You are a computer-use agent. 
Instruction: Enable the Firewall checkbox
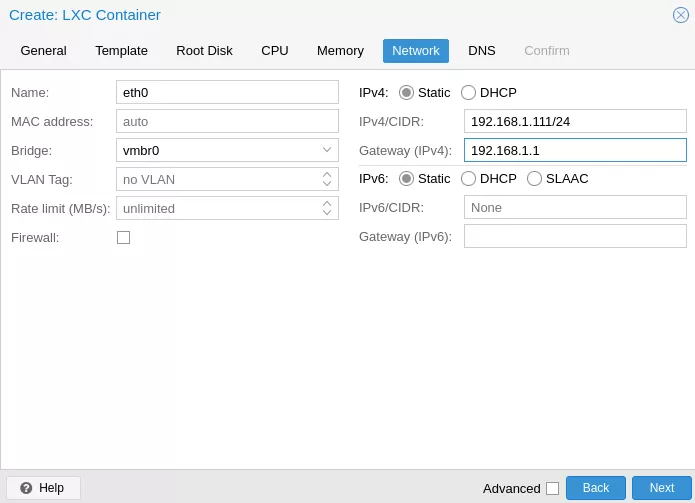point(124,238)
